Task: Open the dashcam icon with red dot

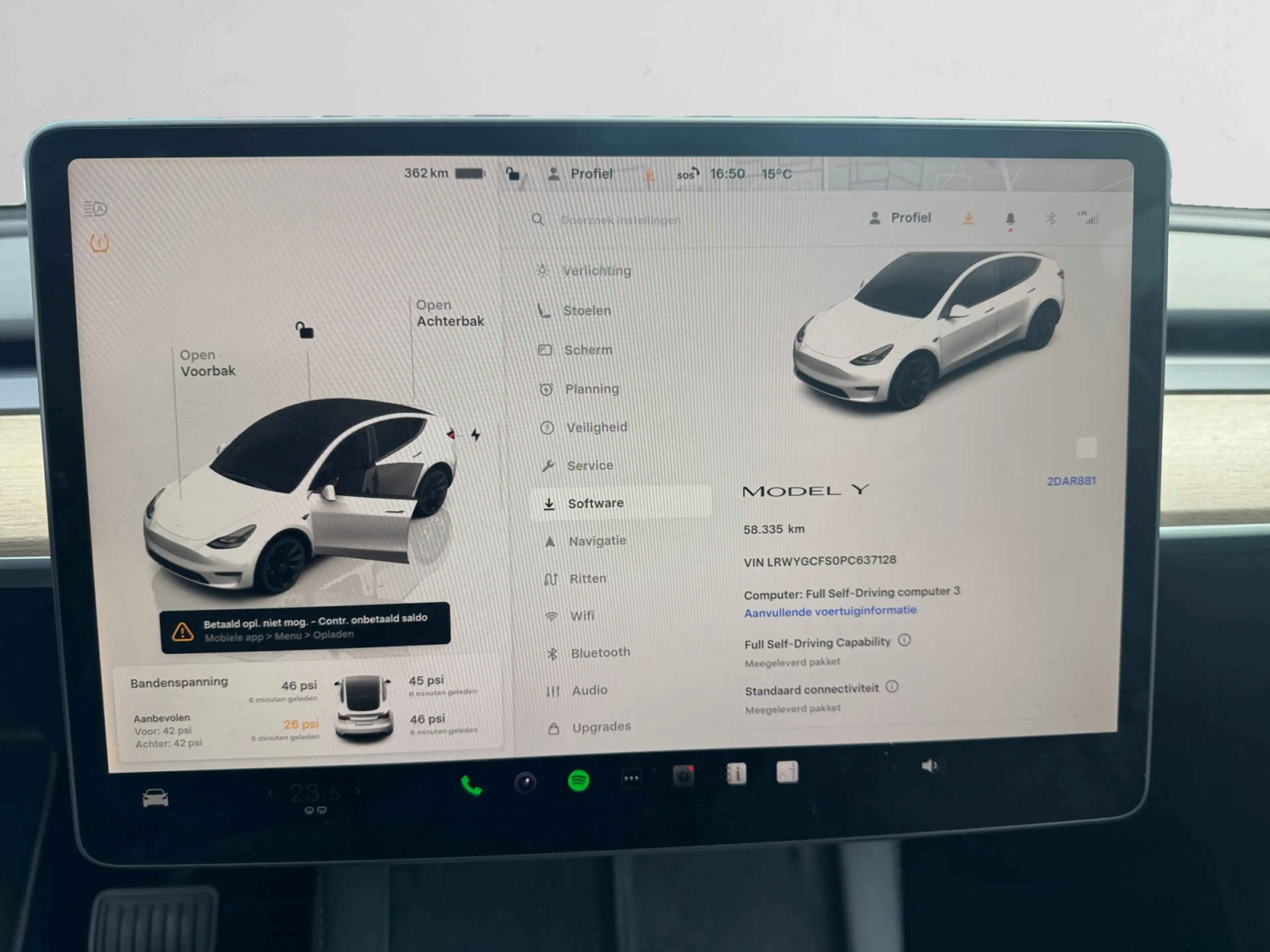Action: pos(683,776)
